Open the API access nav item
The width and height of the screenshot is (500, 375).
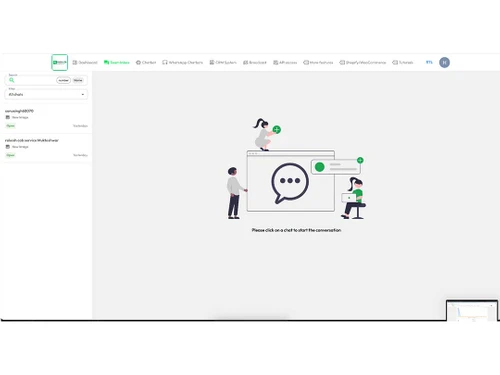pos(285,62)
